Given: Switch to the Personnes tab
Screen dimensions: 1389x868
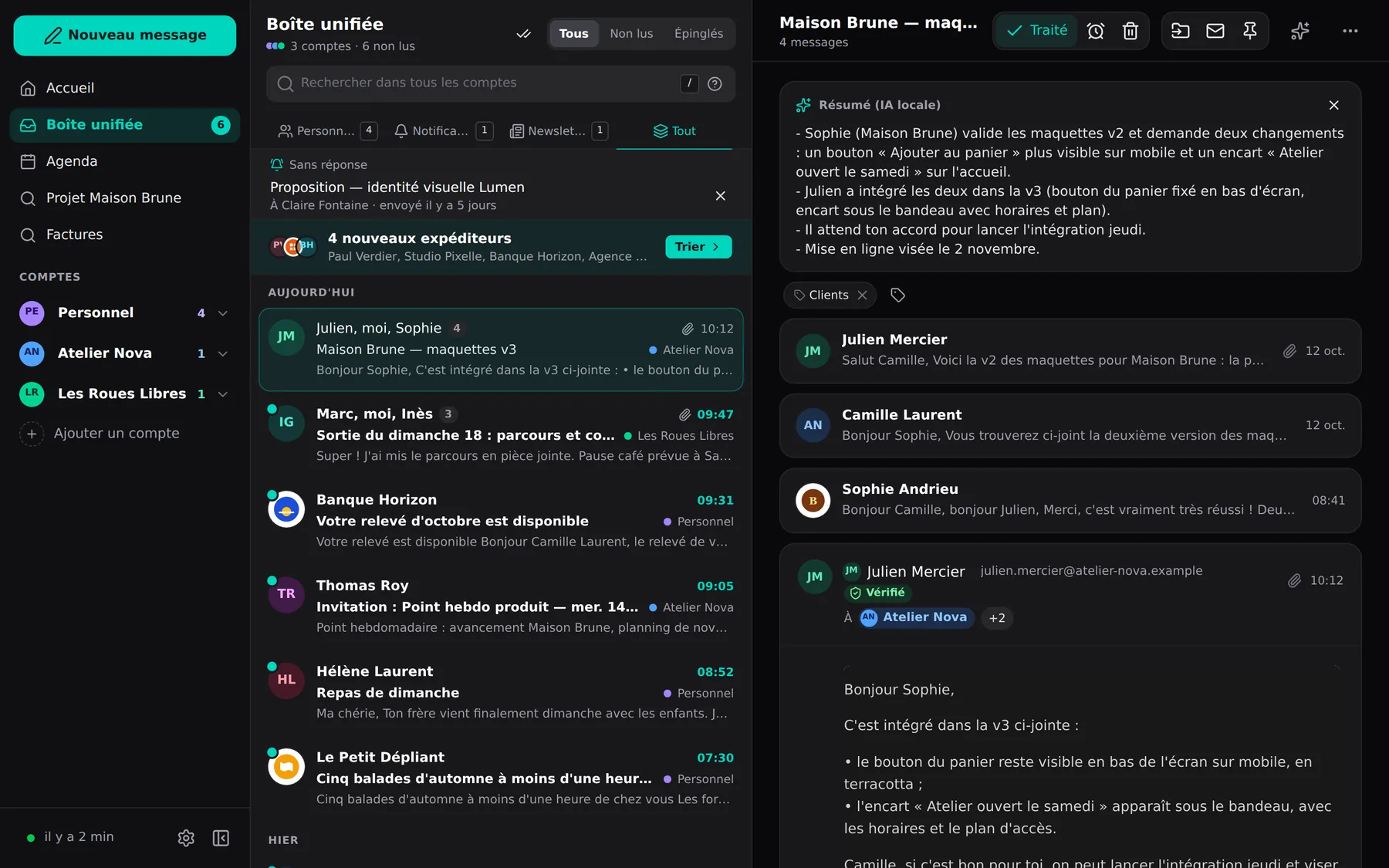Looking at the screenshot, I should click(327, 131).
